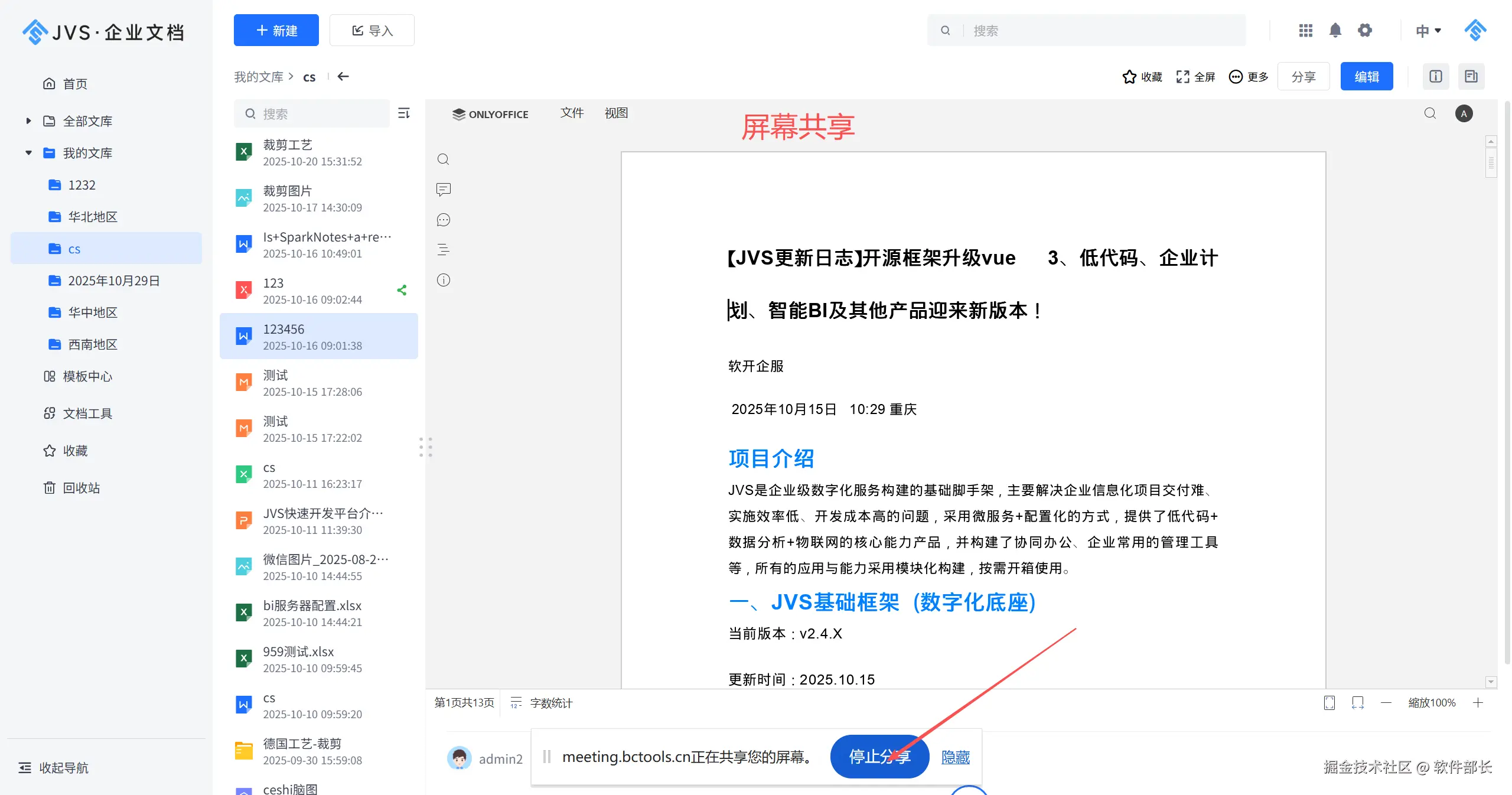
Task: Collapse the 我的文库 tree node
Action: [x=28, y=153]
